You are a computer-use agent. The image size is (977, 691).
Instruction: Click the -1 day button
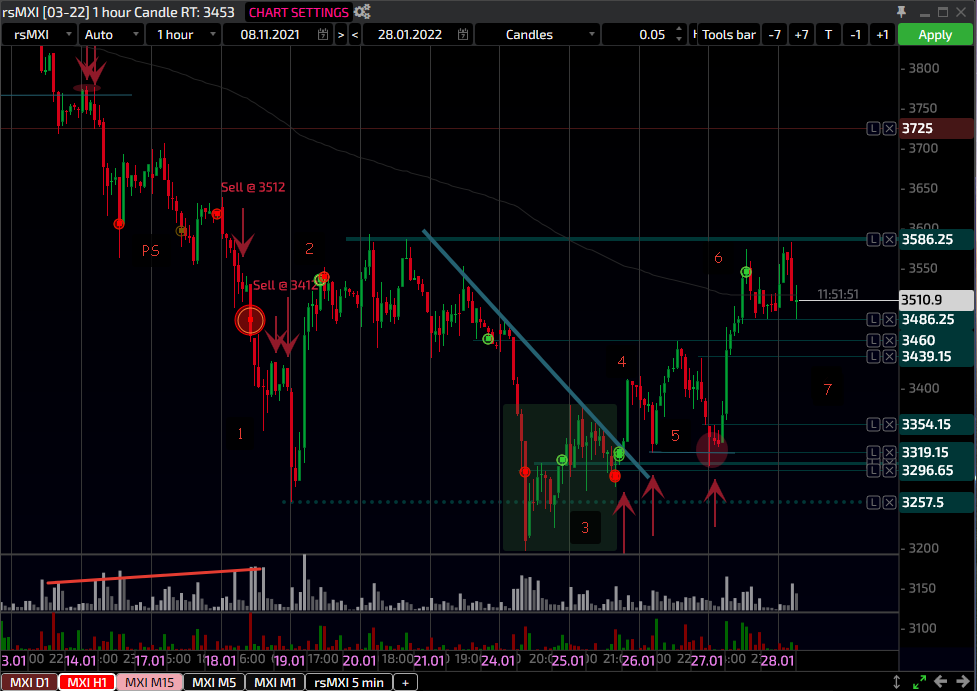(855, 35)
